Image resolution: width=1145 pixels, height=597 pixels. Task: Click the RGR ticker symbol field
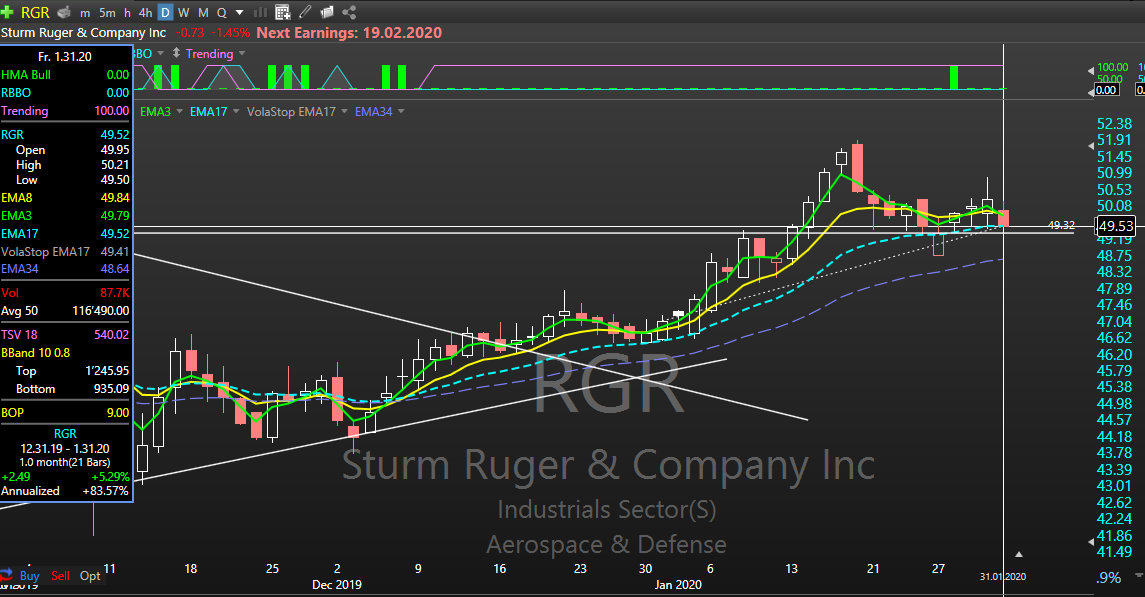click(35, 12)
